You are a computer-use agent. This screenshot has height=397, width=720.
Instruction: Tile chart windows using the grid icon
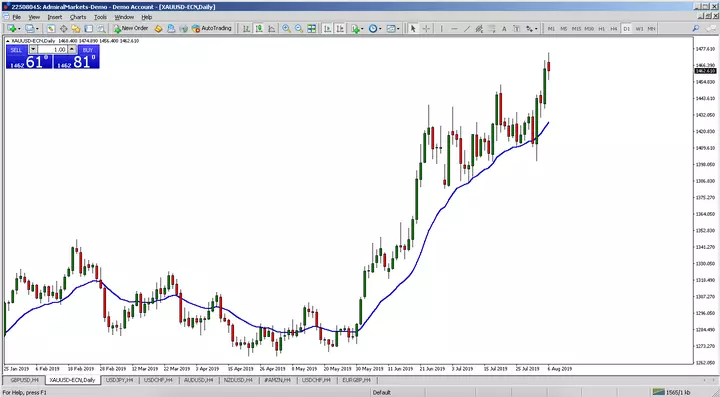point(312,28)
